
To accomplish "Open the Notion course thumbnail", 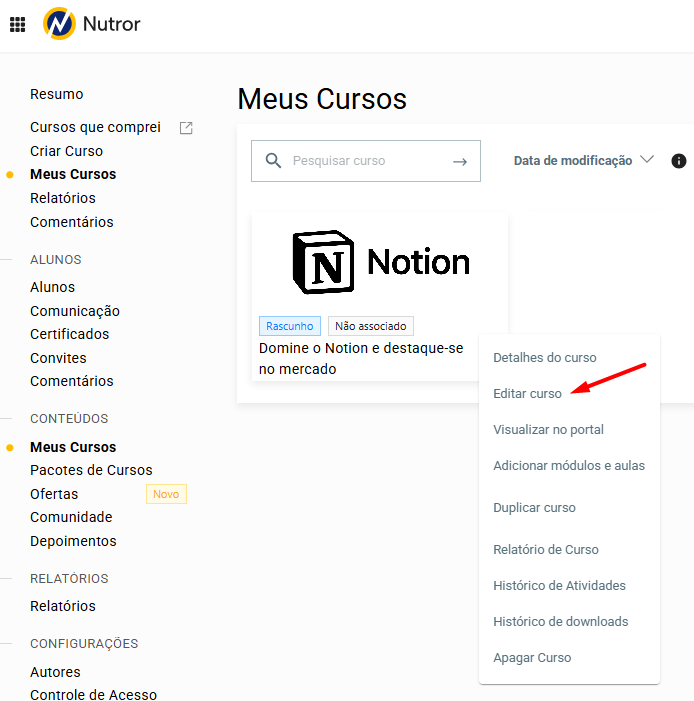I will tap(380, 262).
